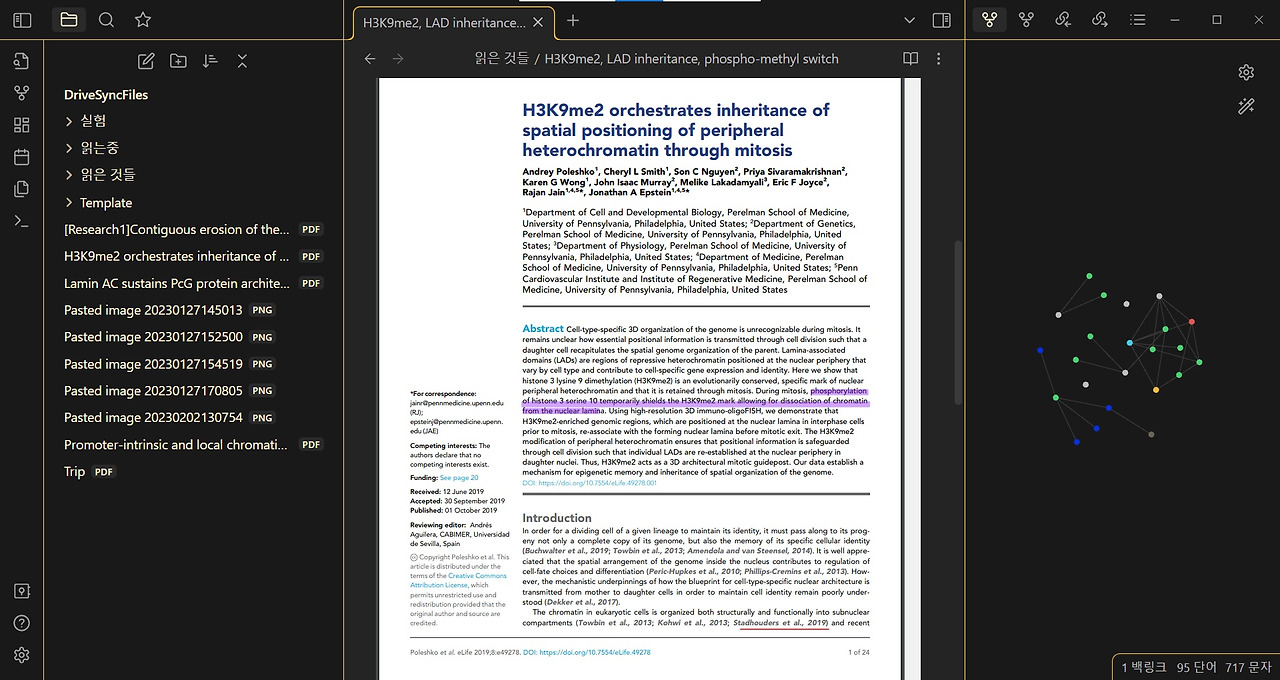The width and height of the screenshot is (1280, 680).
Task: Insert template via ribbon copy icon
Action: point(22,189)
